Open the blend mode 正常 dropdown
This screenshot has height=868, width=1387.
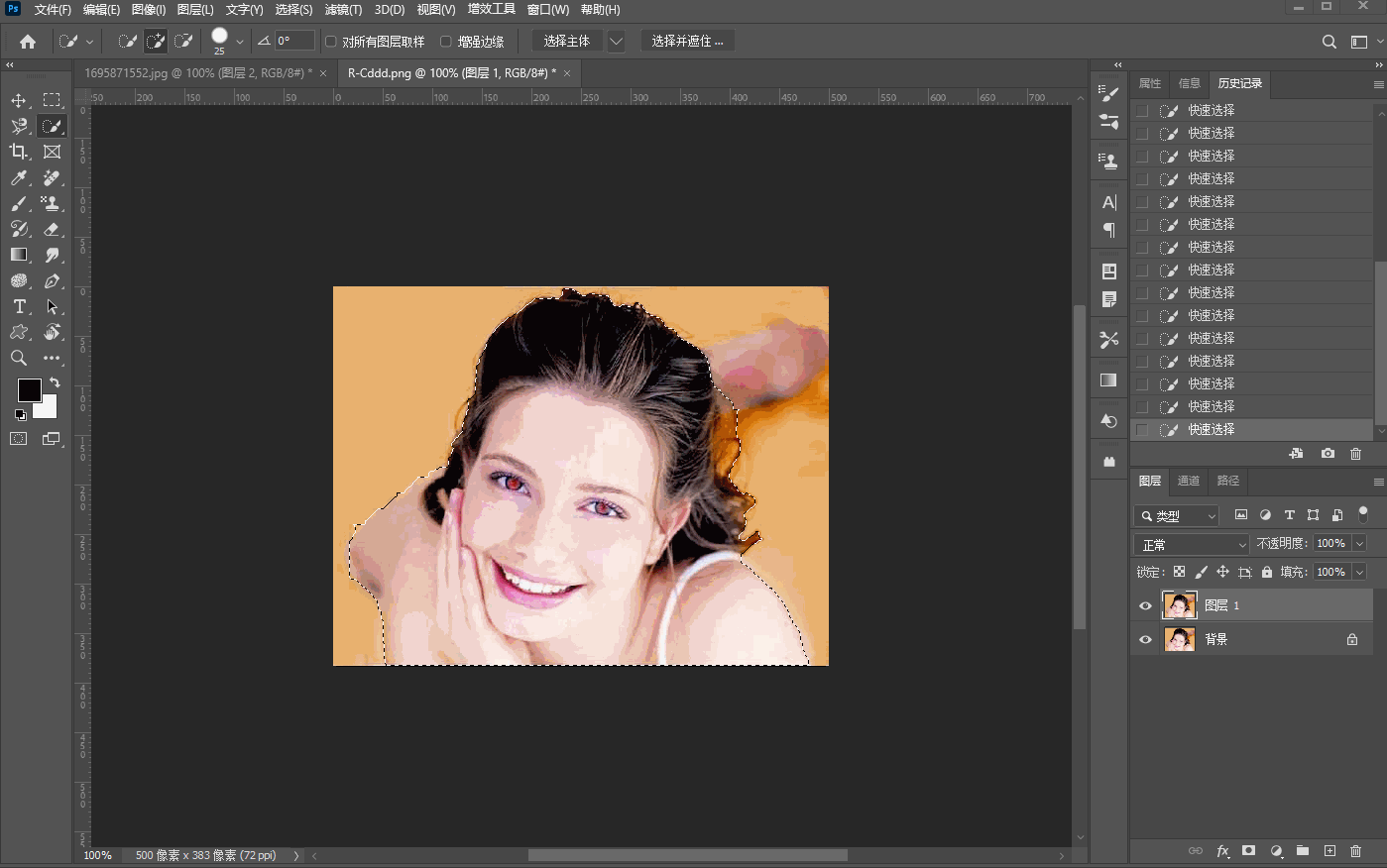tap(1192, 545)
